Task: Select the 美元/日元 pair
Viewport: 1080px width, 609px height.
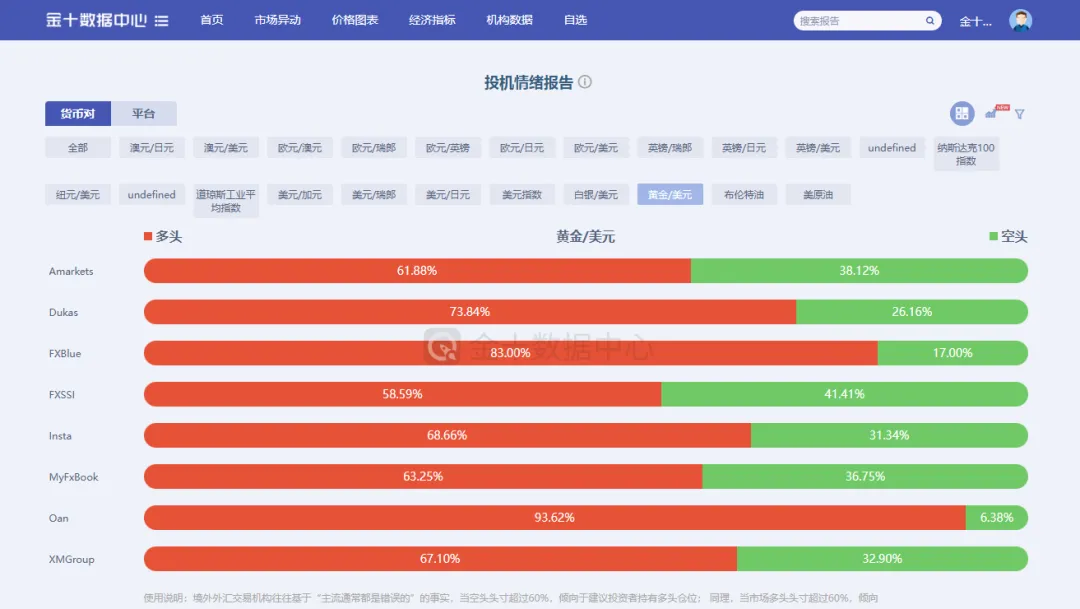Action: [x=448, y=194]
